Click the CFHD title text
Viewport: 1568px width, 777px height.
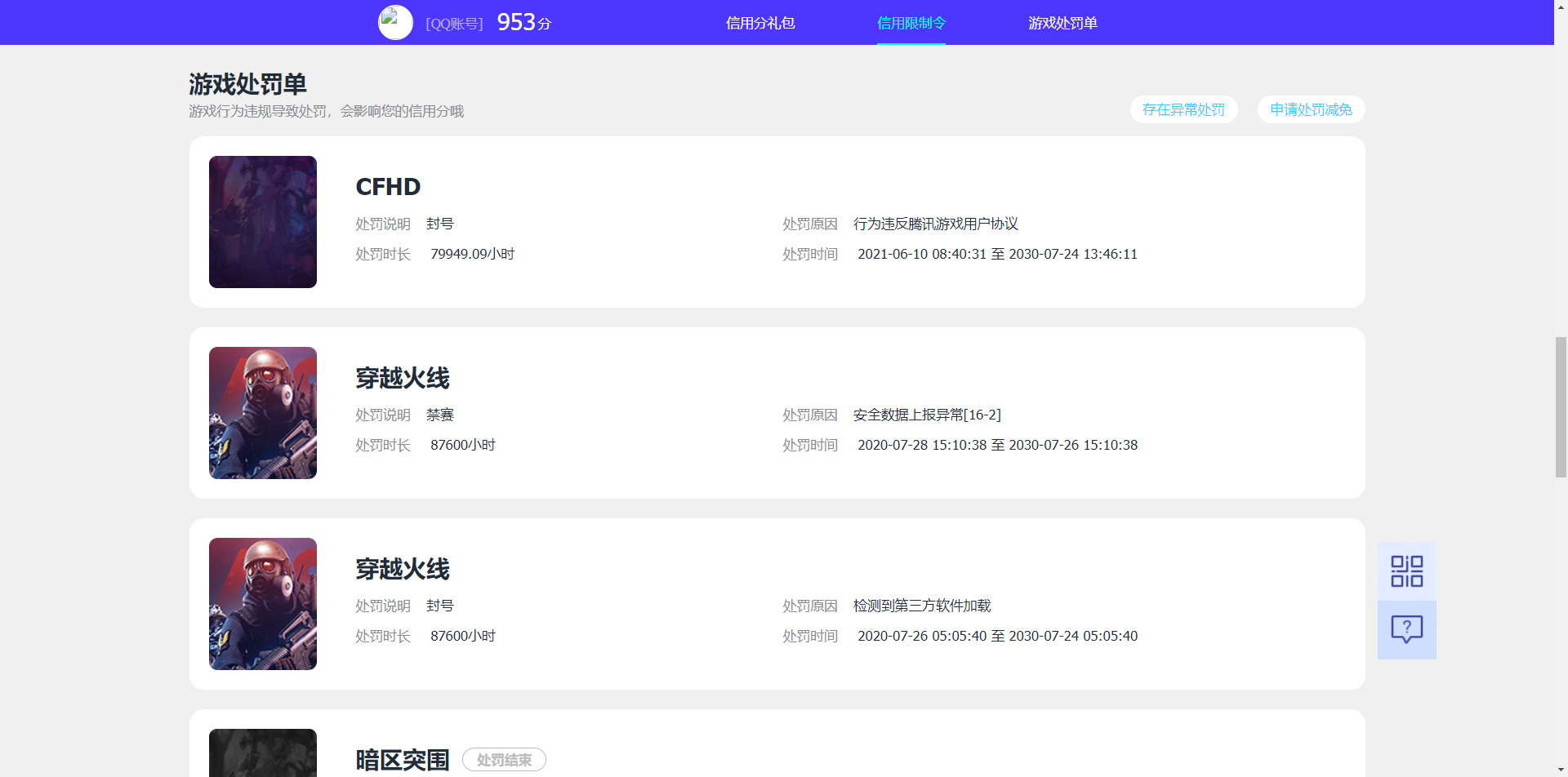(388, 187)
